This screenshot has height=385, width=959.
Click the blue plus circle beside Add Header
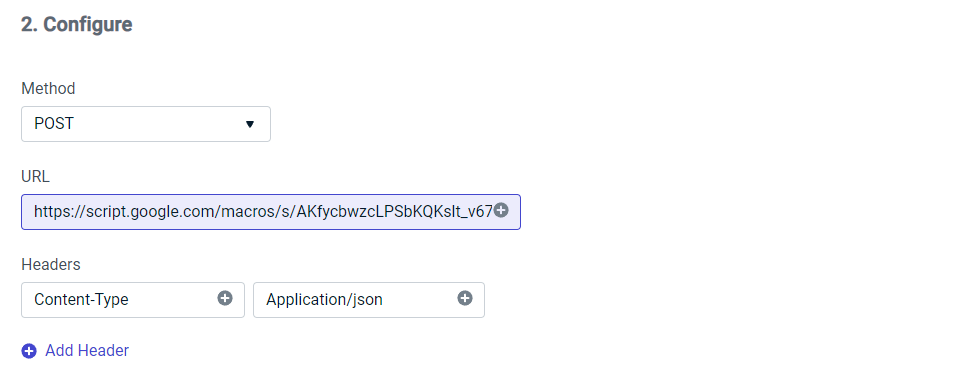click(x=29, y=351)
